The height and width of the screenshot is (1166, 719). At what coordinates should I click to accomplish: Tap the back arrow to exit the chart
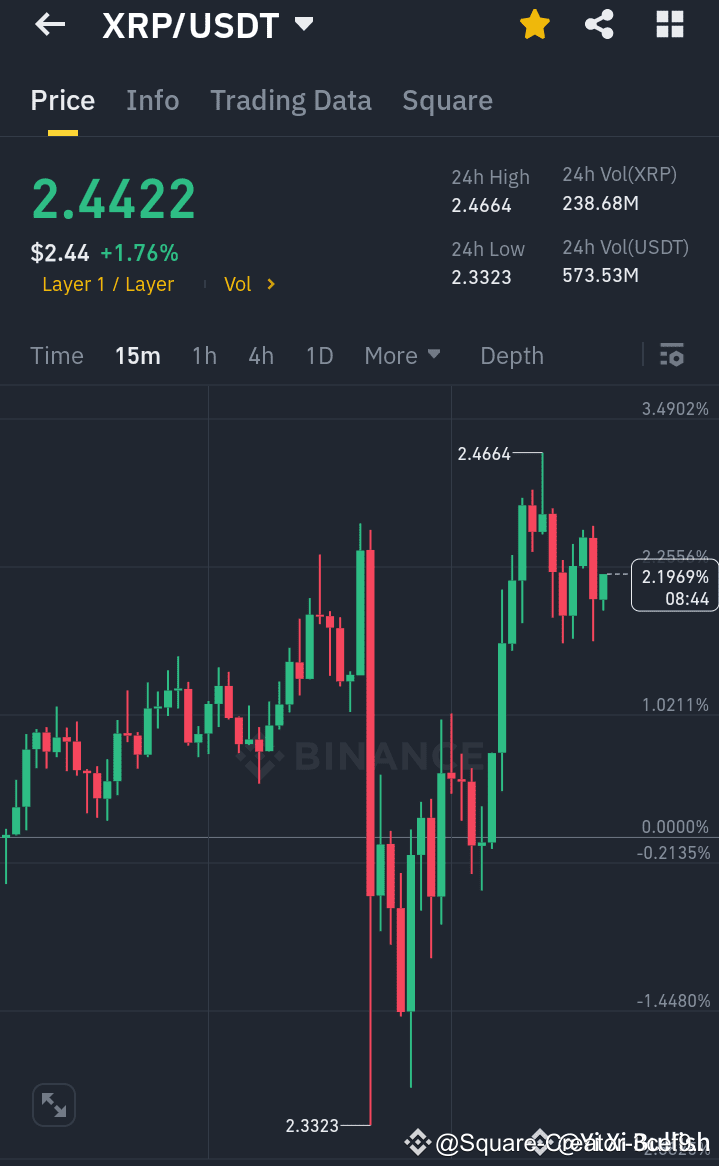(50, 25)
